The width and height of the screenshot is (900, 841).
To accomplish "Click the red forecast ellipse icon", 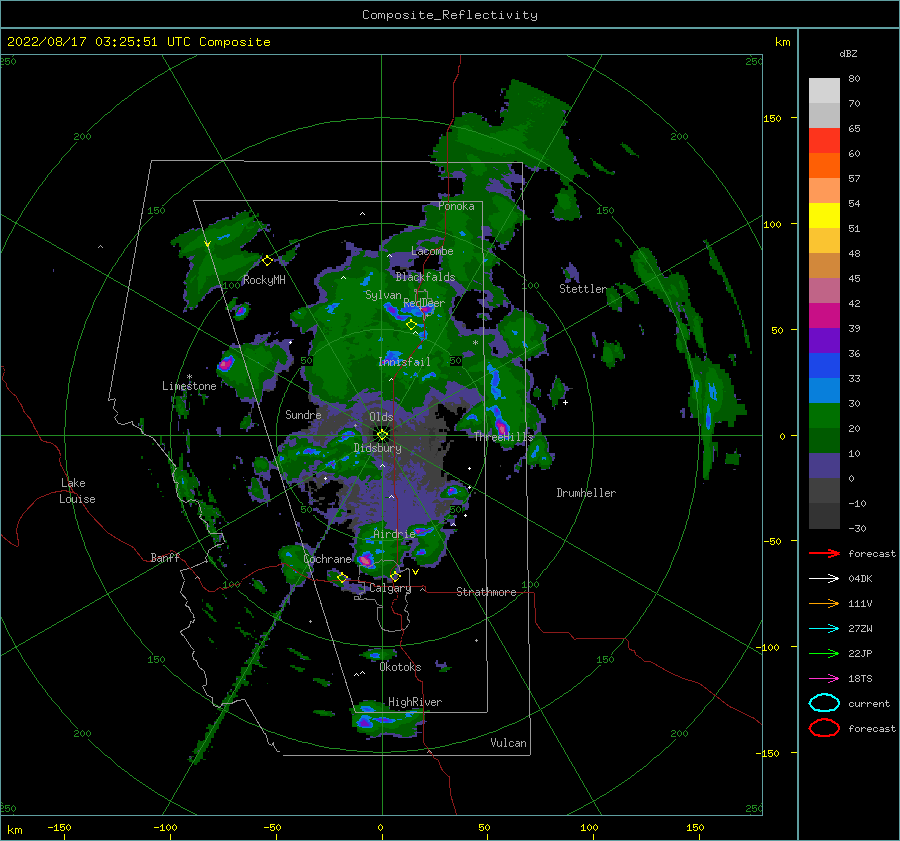I will [x=824, y=728].
